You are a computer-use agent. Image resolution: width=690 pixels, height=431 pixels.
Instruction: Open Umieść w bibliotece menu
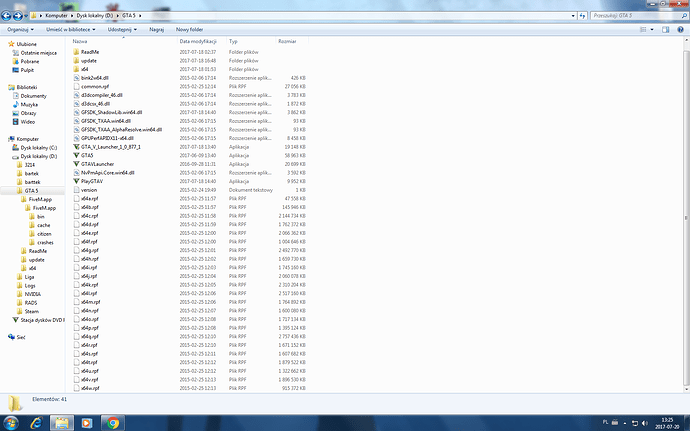[70, 29]
